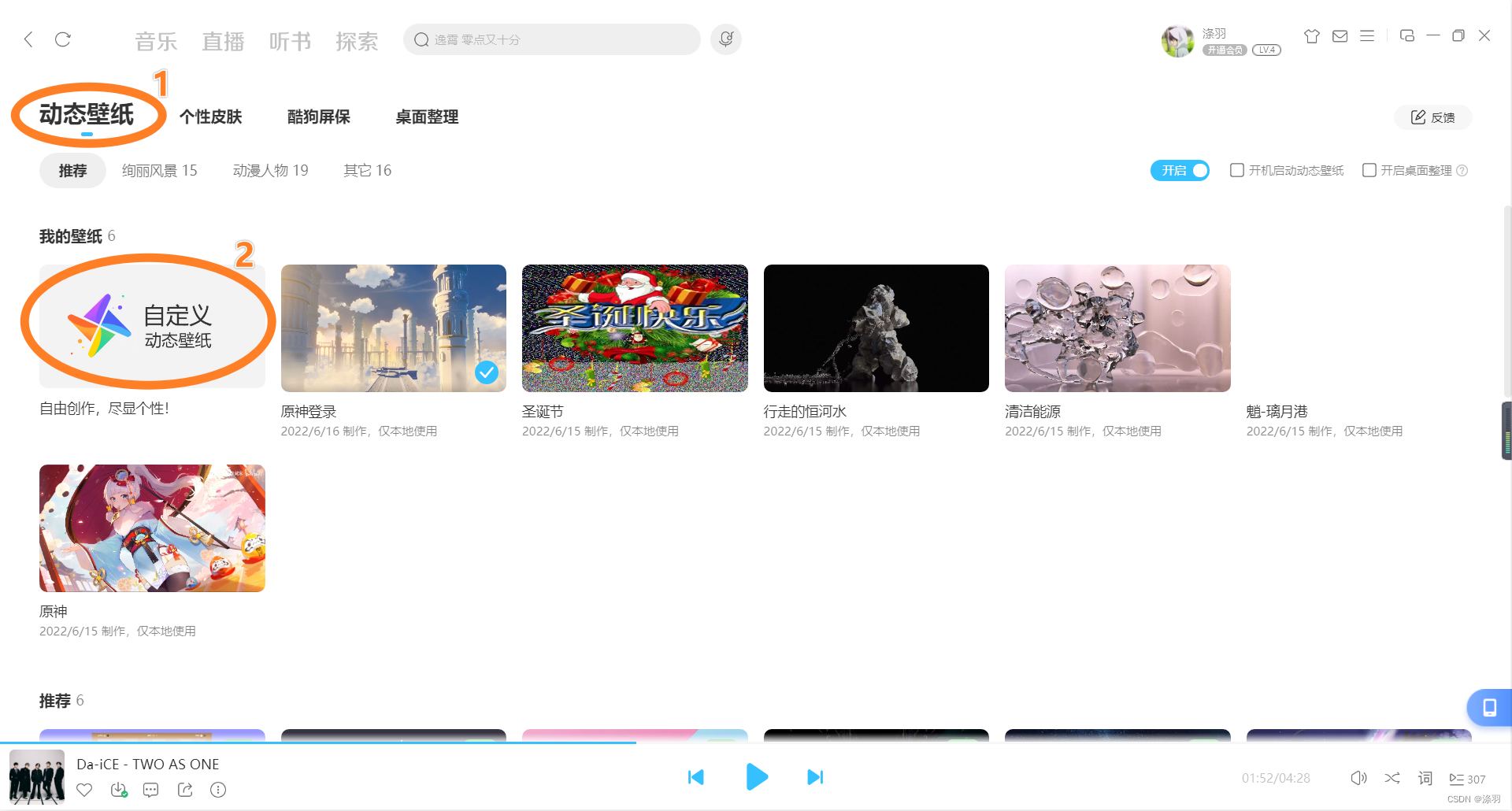1512x811 pixels.
Task: Open the 探索 top tab
Action: pyautogui.click(x=357, y=41)
